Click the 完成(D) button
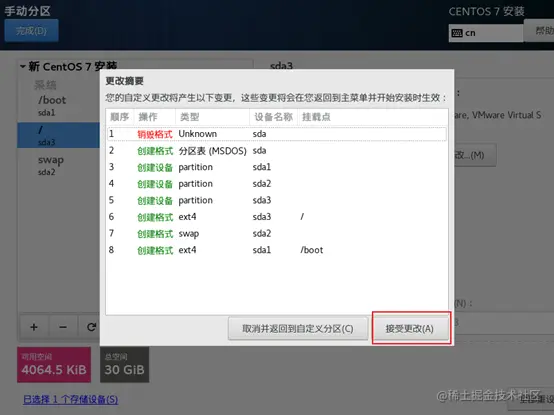The image size is (554, 415). pyautogui.click(x=31, y=31)
